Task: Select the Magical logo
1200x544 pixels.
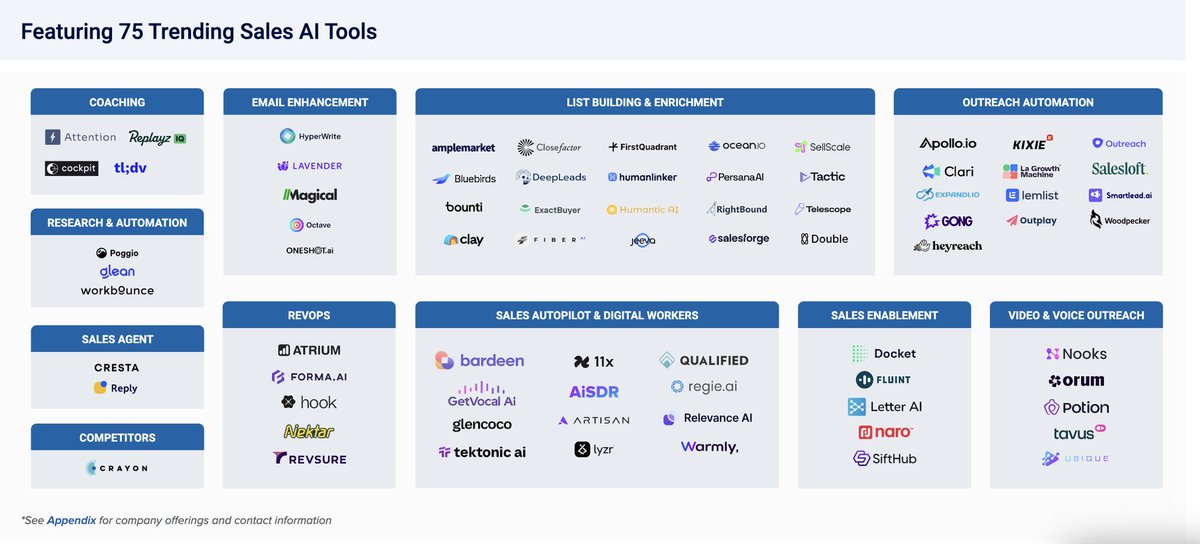Action: (310, 195)
